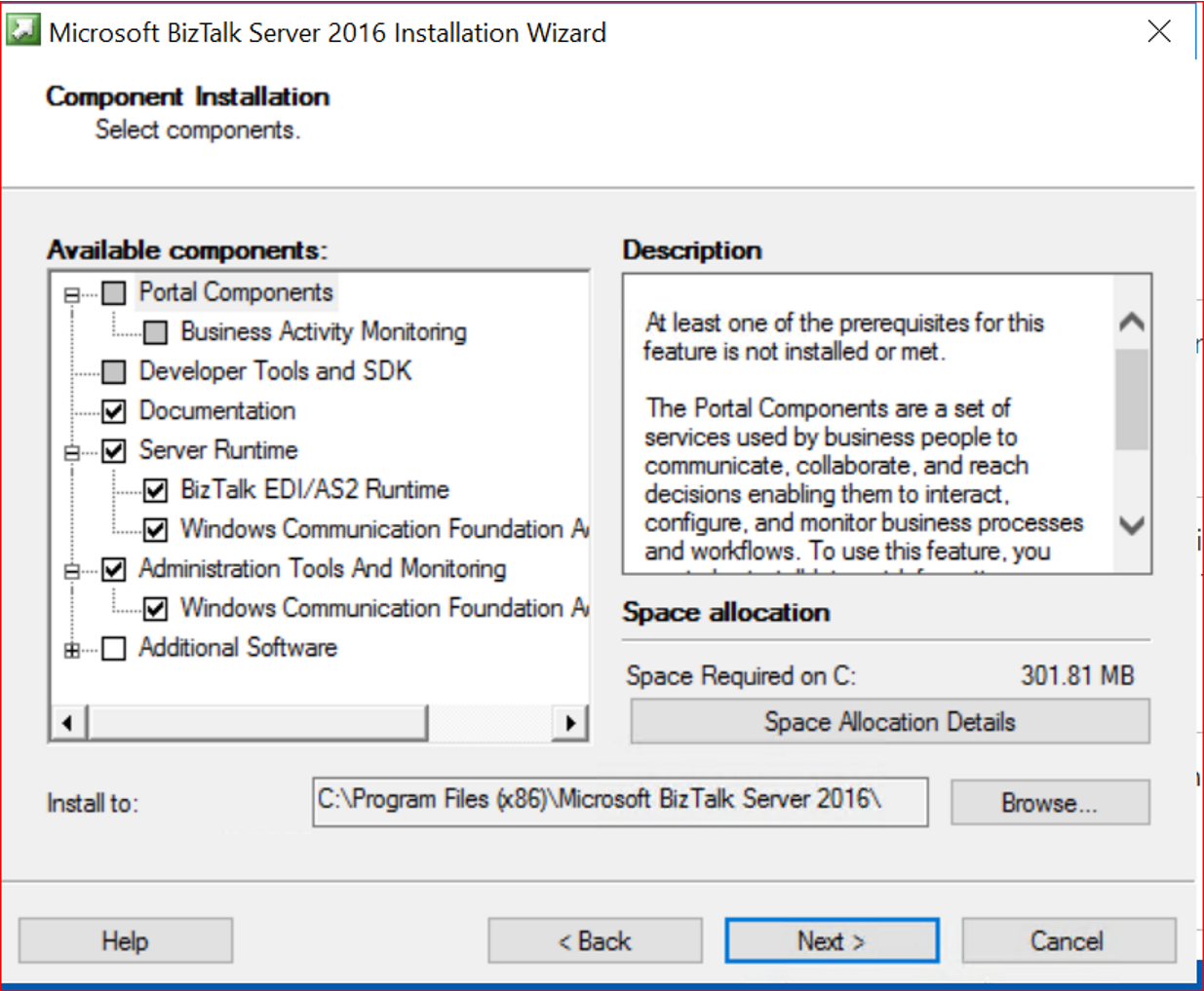Toggle the BizTalk EDI/AS2 Runtime checkbox
Image resolution: width=1204 pixels, height=991 pixels.
[x=155, y=490]
